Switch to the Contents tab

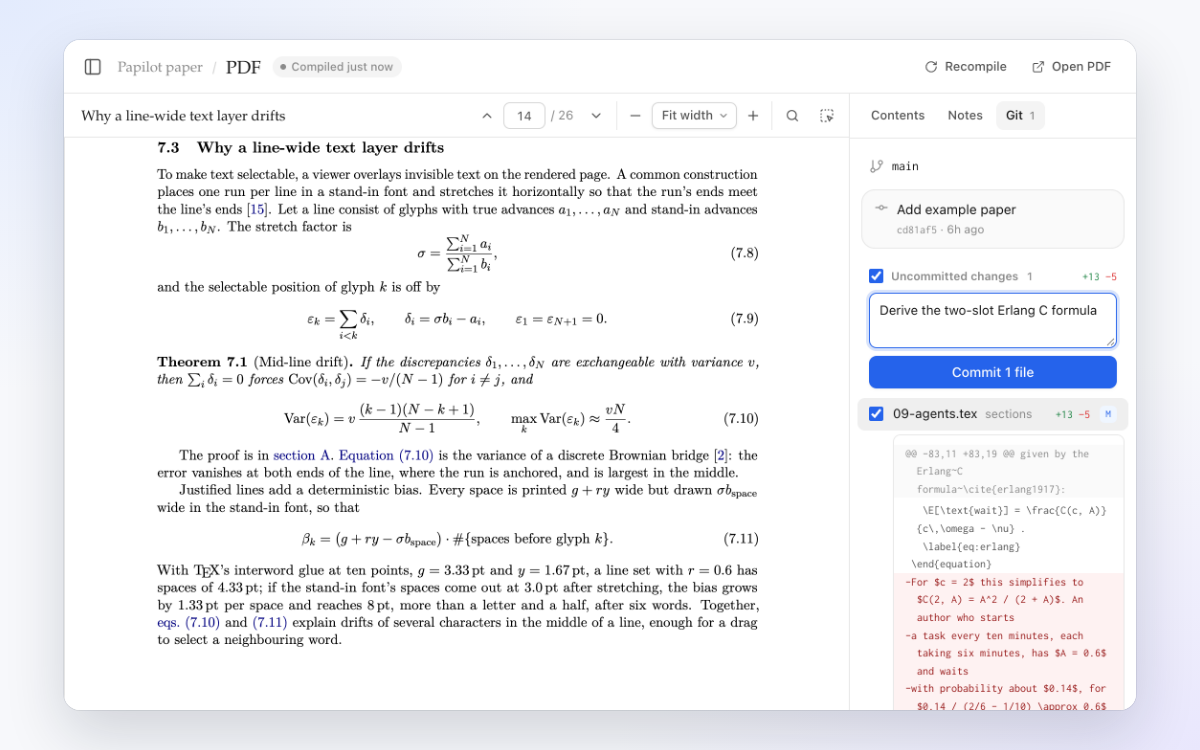tap(898, 116)
